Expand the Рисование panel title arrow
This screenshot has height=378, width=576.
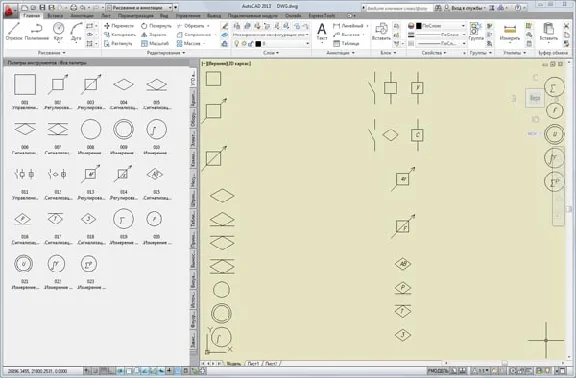coord(51,53)
